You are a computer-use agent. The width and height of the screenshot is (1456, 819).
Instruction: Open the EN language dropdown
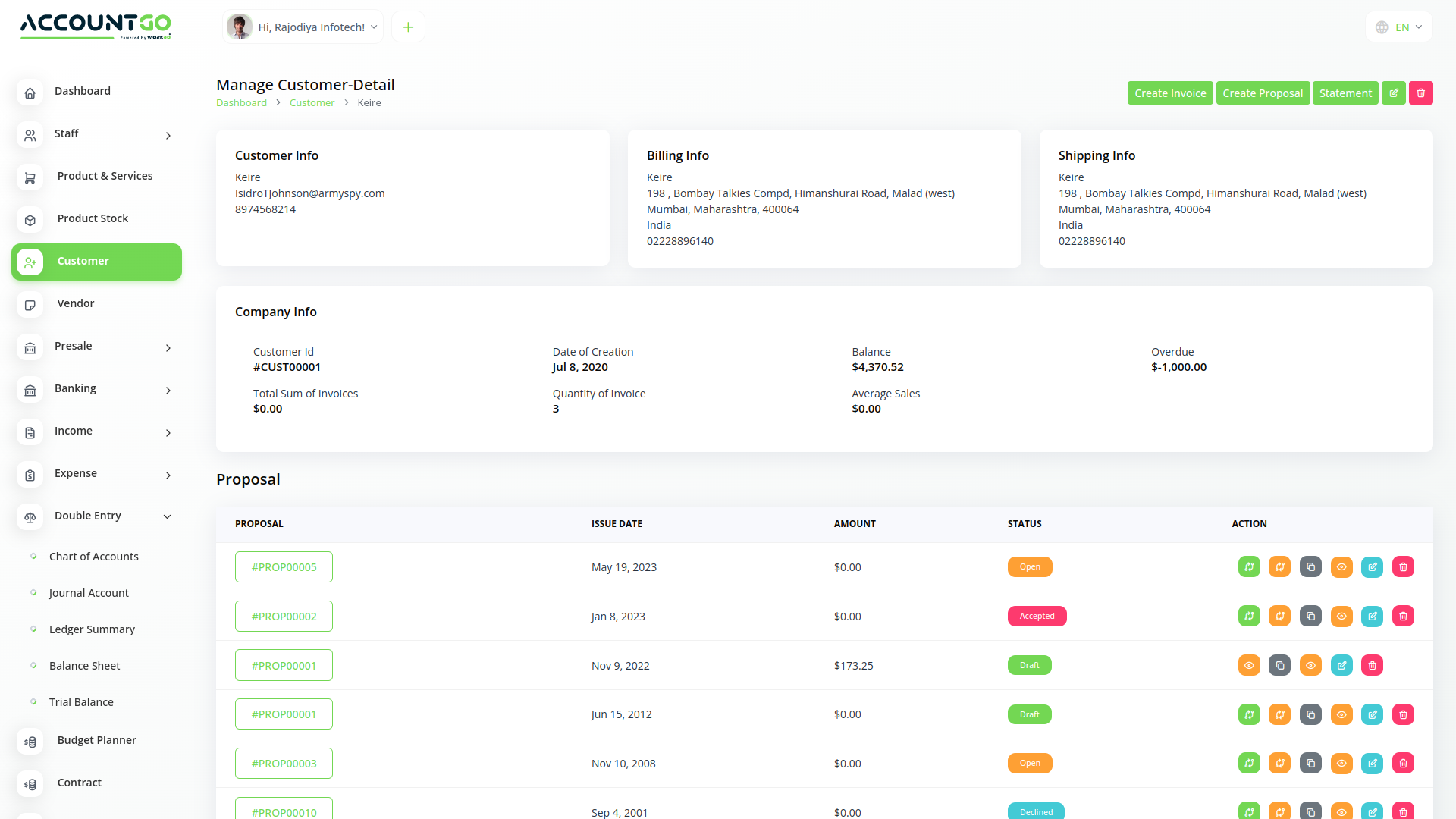(1399, 27)
